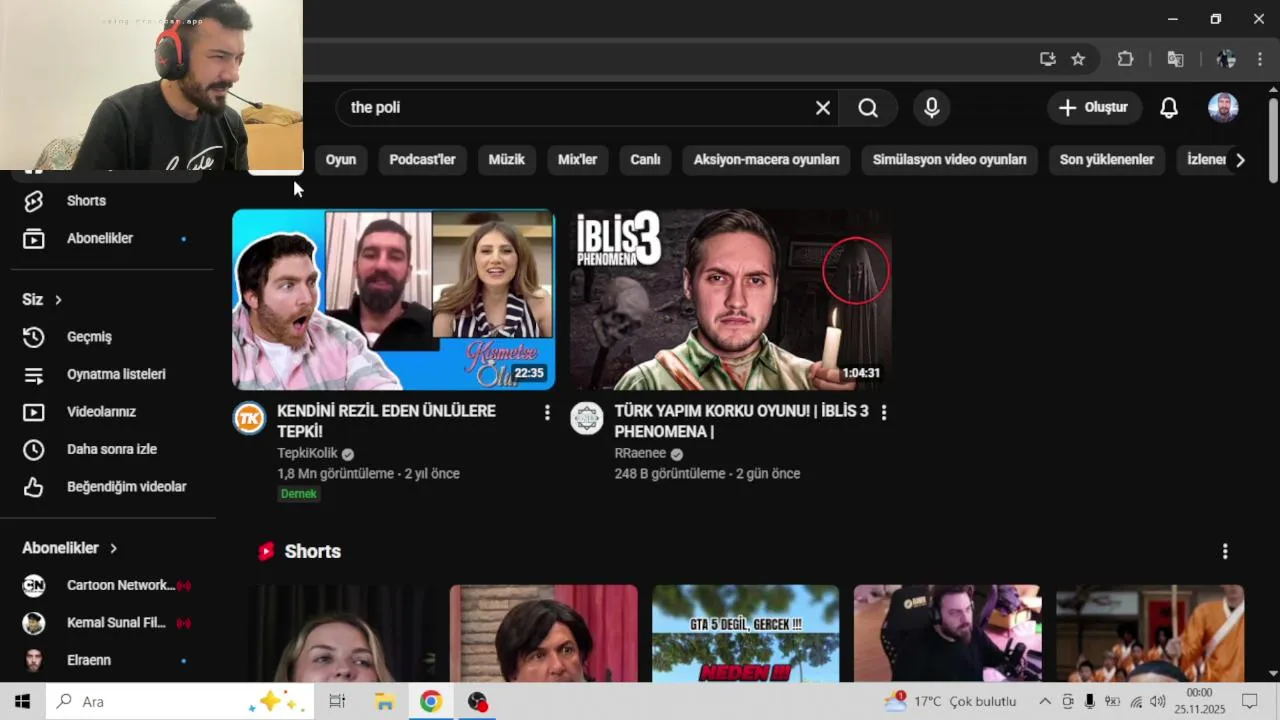Select the Canlı filter chip
The image size is (1280, 720).
tap(645, 160)
